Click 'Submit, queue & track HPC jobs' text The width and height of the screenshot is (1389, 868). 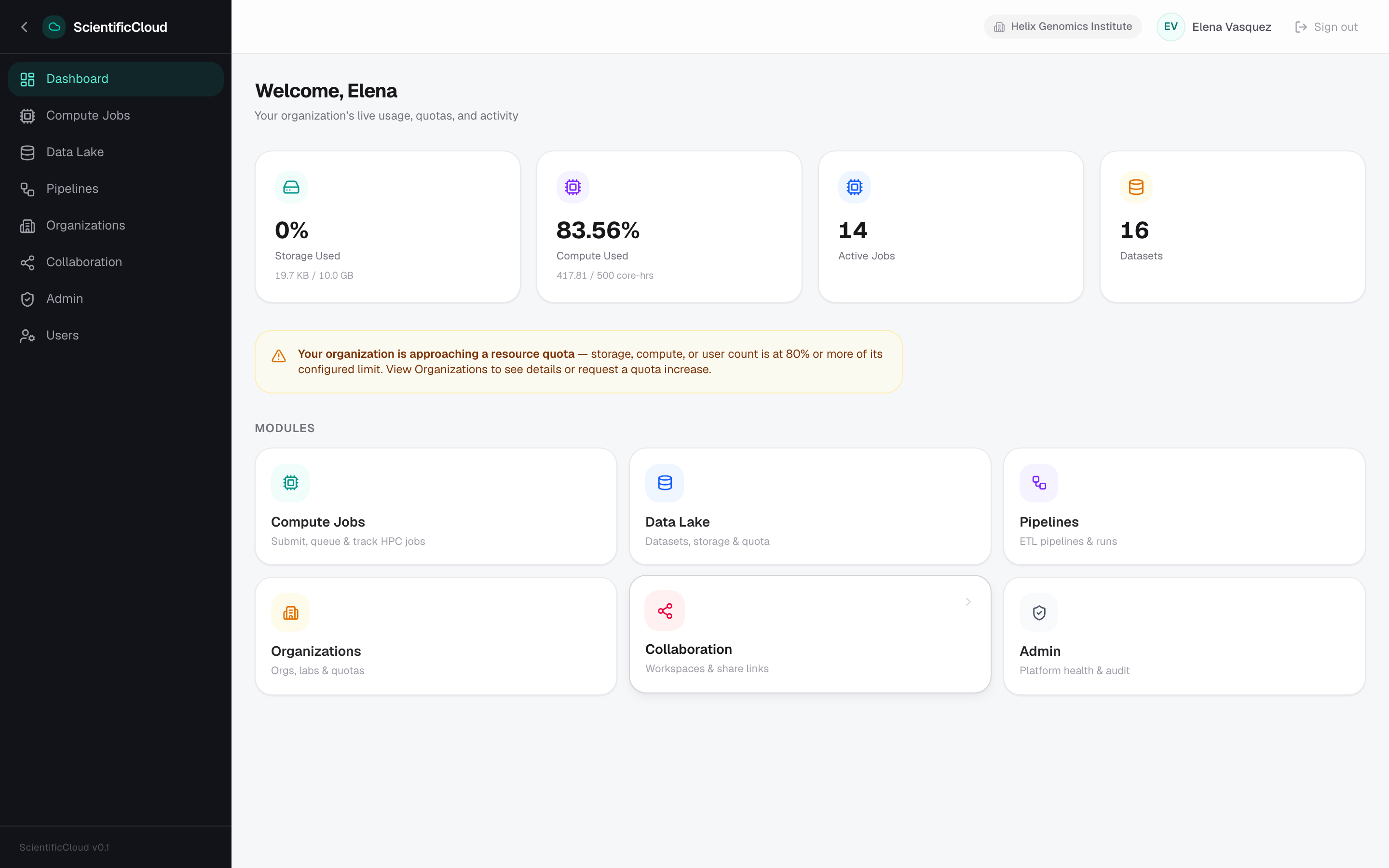pos(348,542)
